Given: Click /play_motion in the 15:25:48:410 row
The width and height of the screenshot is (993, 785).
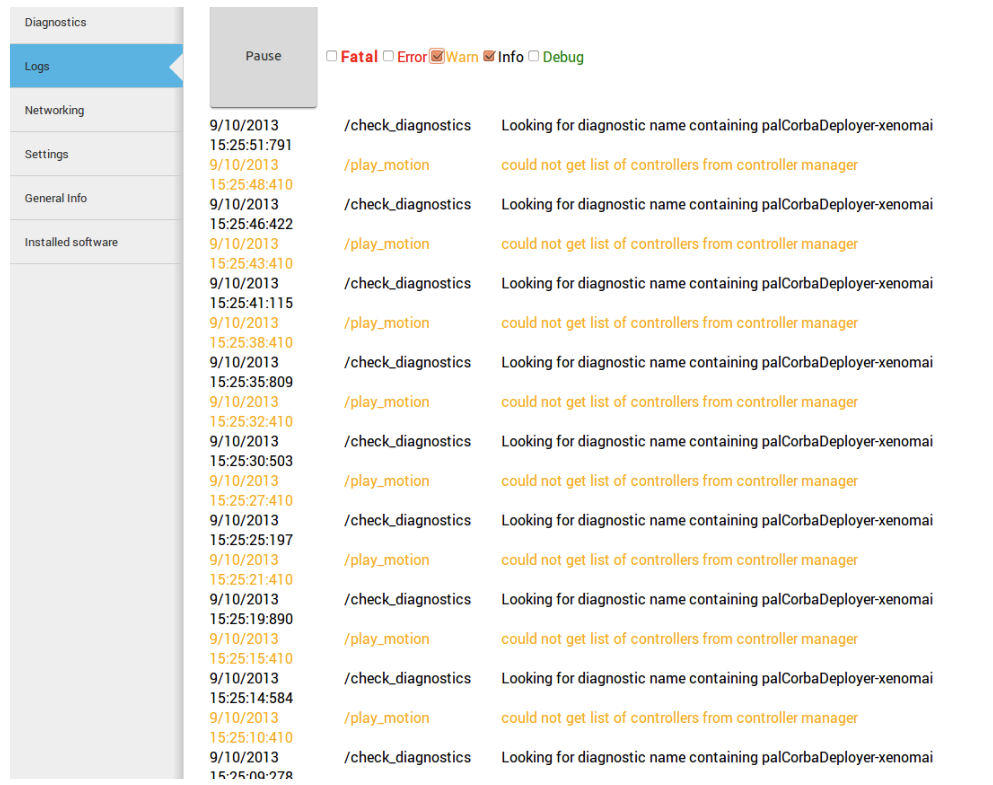Looking at the screenshot, I should [386, 165].
